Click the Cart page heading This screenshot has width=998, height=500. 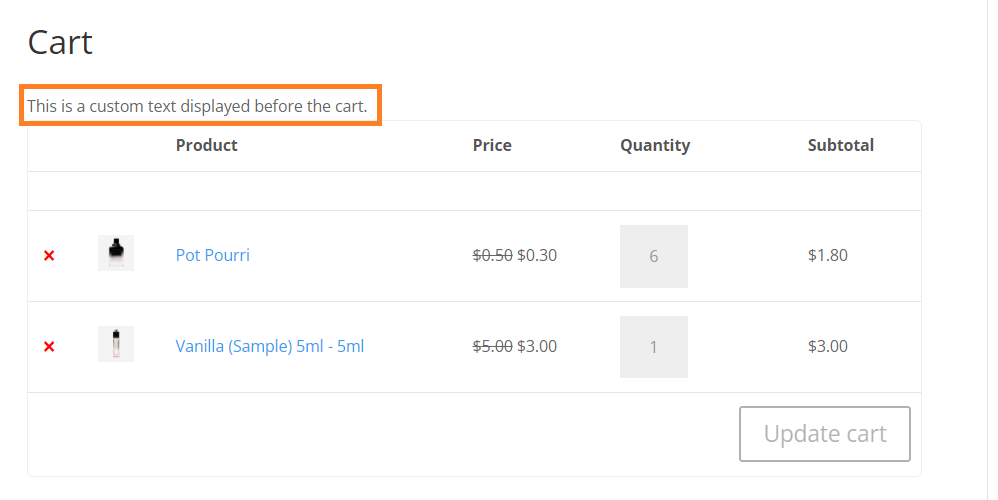point(60,43)
